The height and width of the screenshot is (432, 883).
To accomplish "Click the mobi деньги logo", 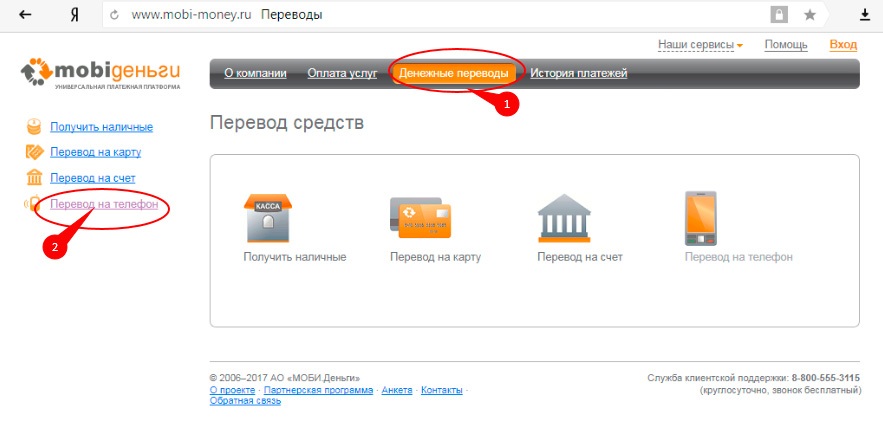I will click(x=100, y=73).
